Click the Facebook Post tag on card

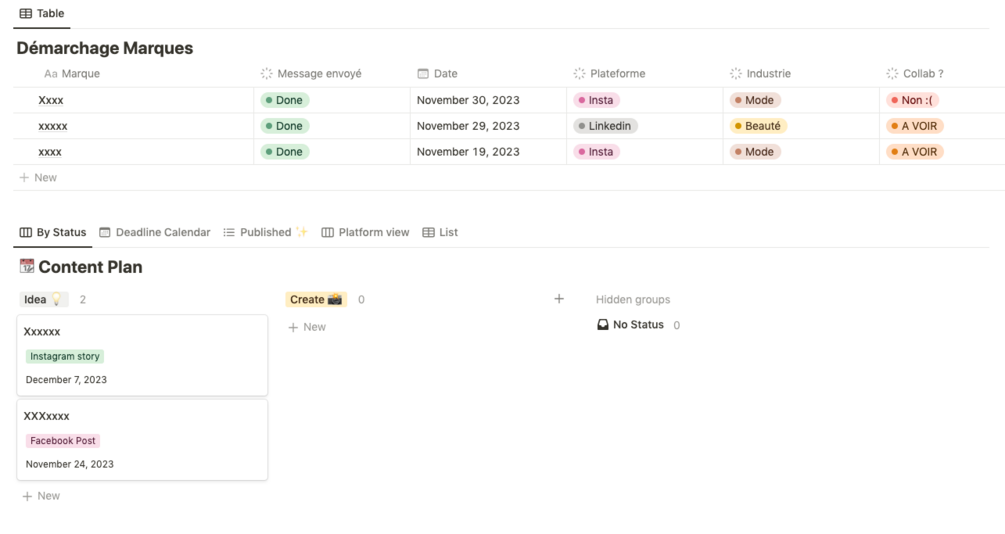tap(63, 441)
